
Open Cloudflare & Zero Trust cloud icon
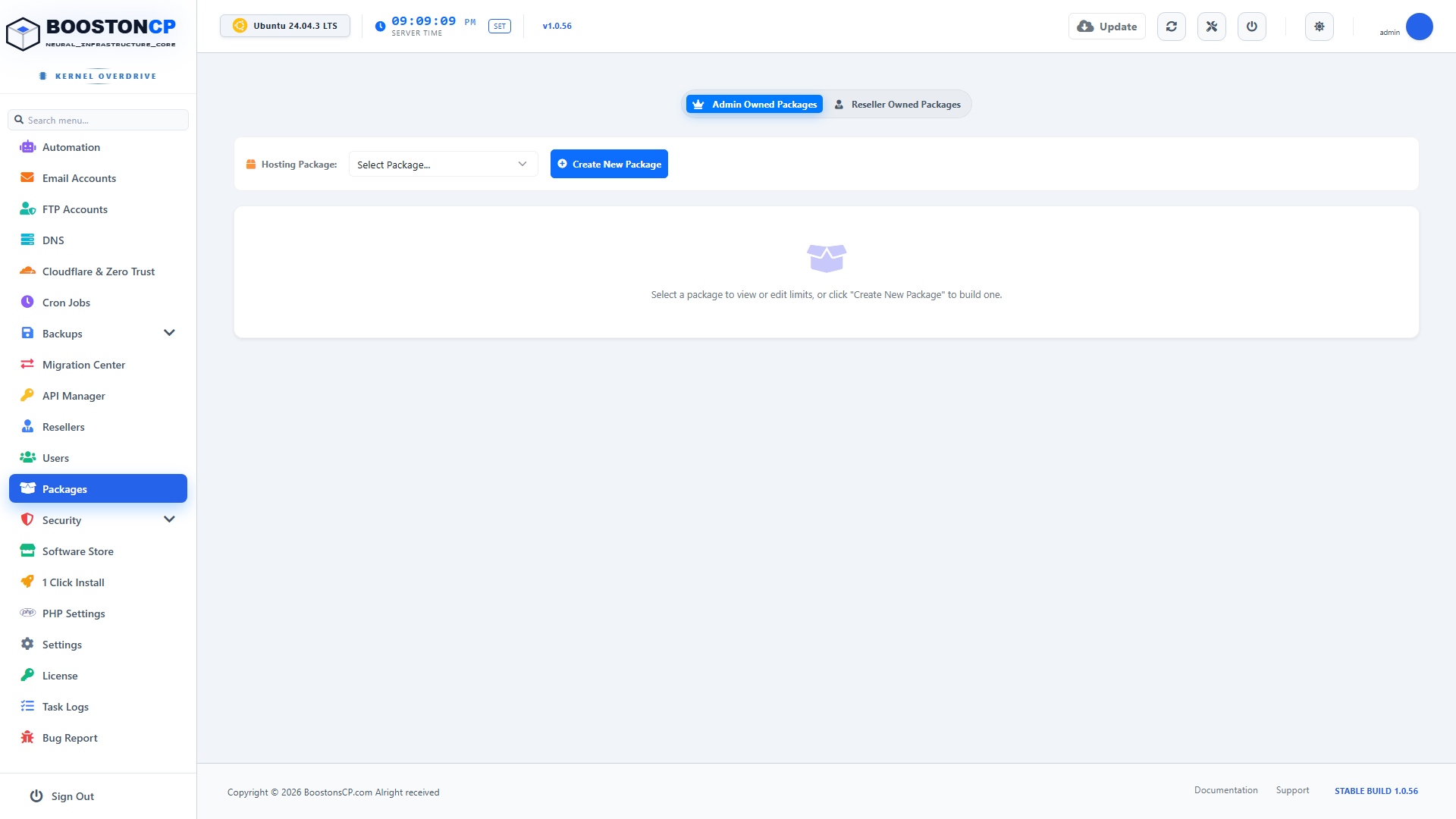(27, 271)
